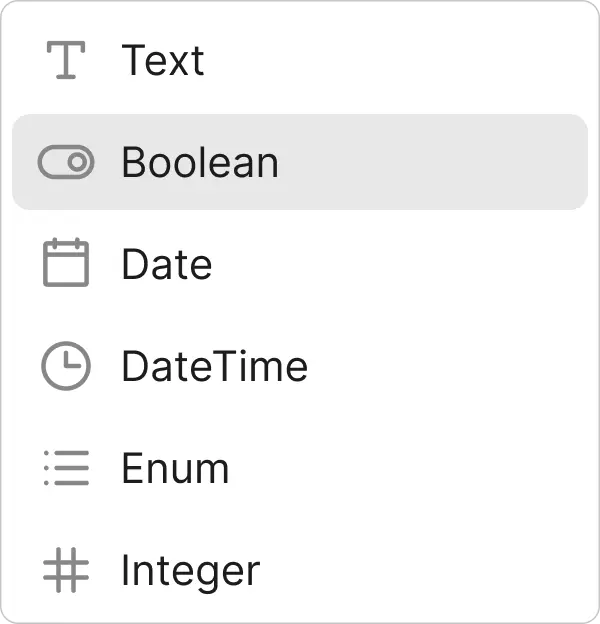Select the highlighted Boolean option
This screenshot has height=624, width=600.
tap(300, 162)
